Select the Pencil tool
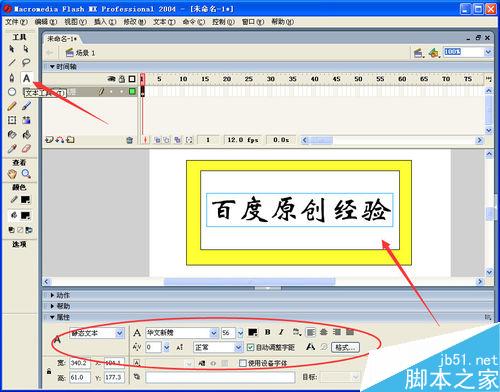Viewport: 500px width, 392px height. pos(12,106)
